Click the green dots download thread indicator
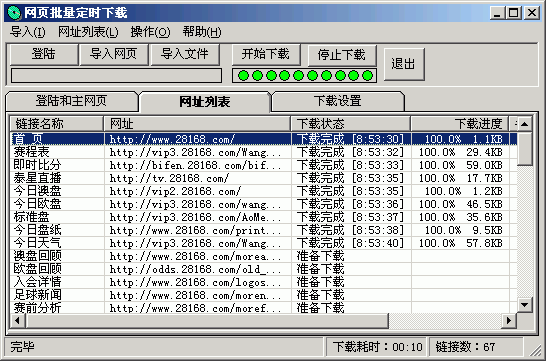546x361 pixels. click(305, 76)
